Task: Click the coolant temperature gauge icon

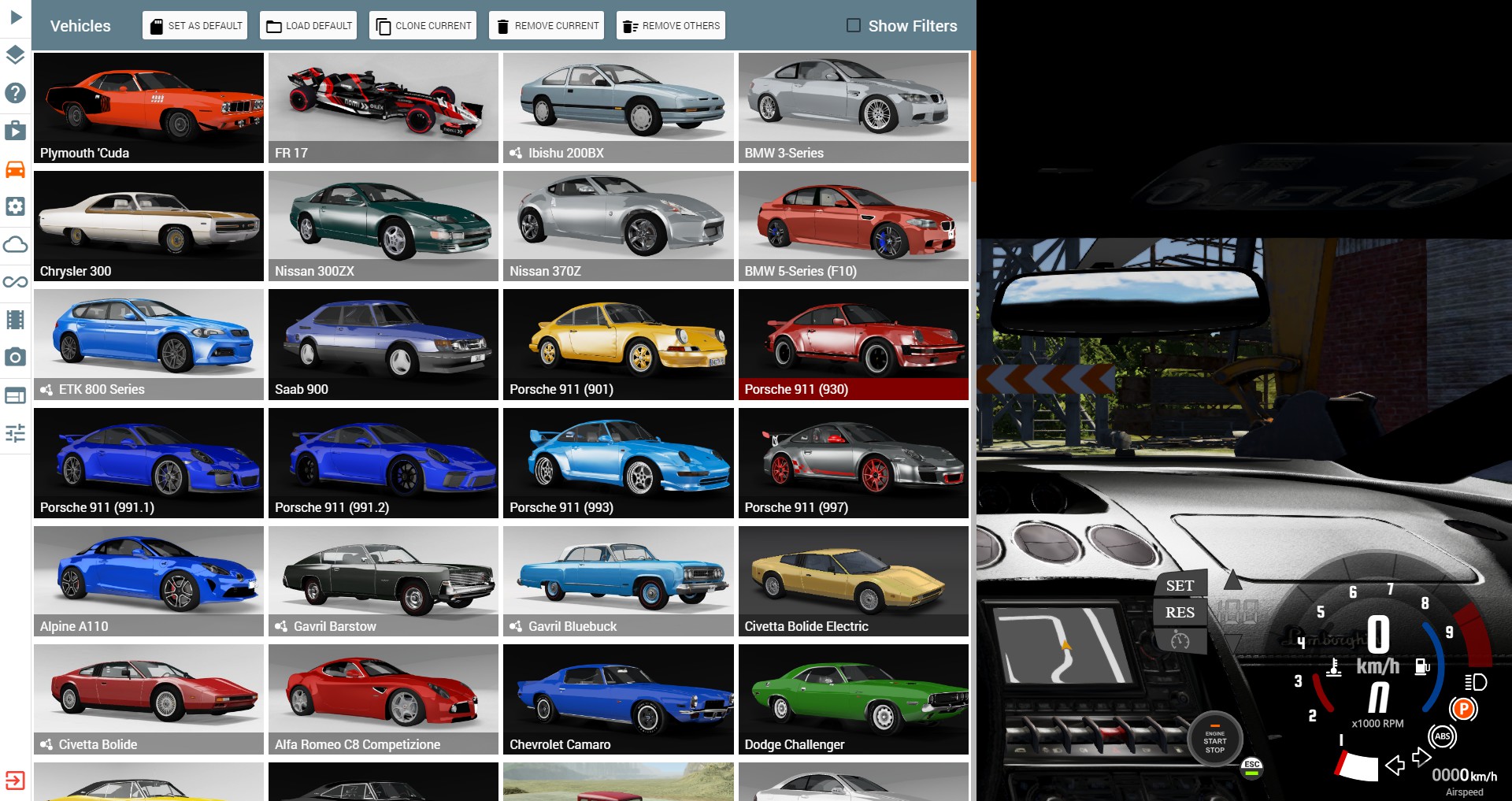Action: (x=1334, y=668)
